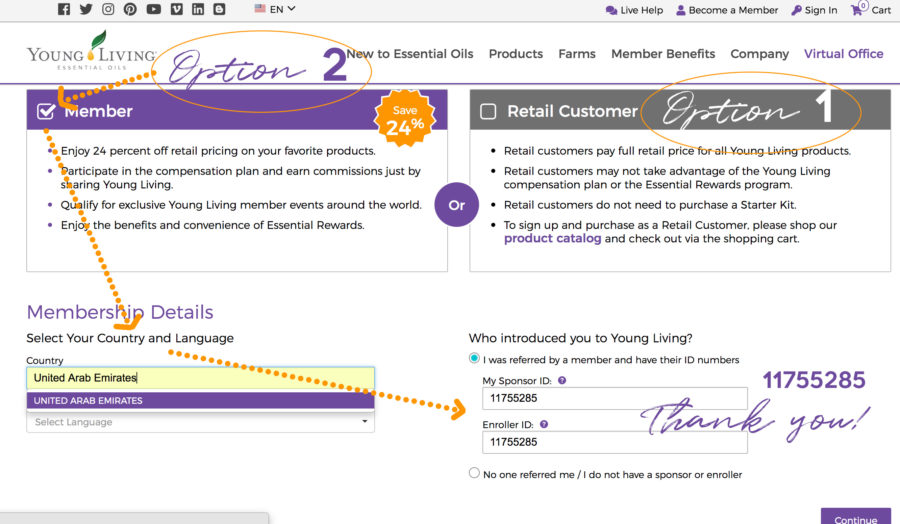This screenshot has width=900, height=524.
Task: Open the Blogger social icon
Action: point(219,9)
